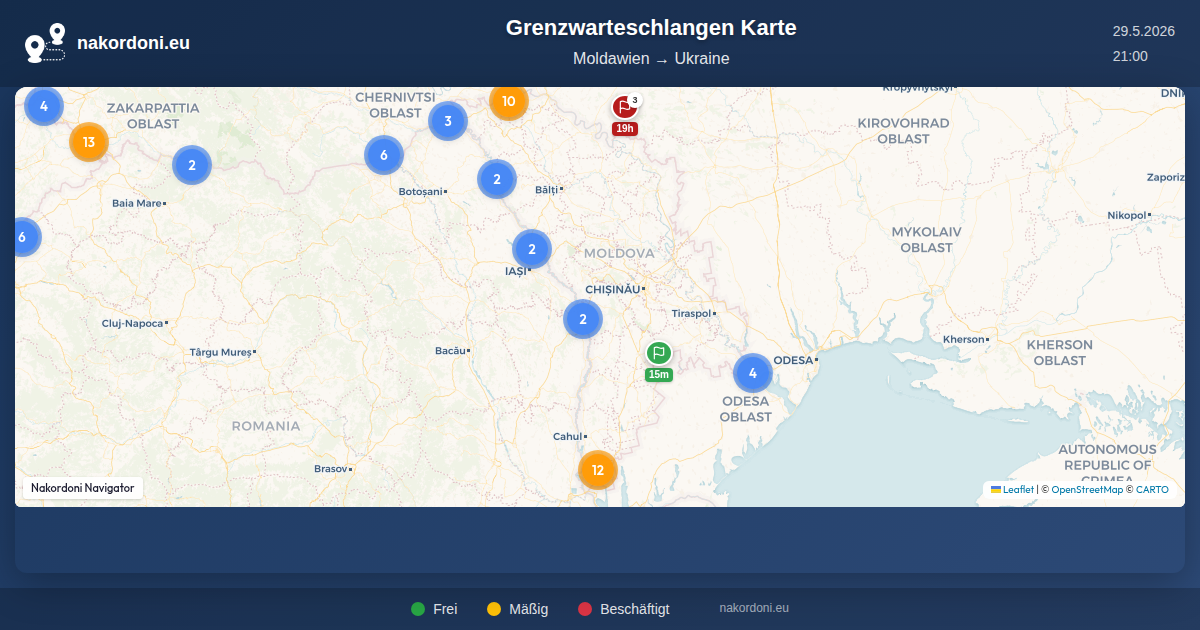Click the Moldawien → Ukraine route text
The image size is (1200, 630).
pyautogui.click(x=651, y=59)
